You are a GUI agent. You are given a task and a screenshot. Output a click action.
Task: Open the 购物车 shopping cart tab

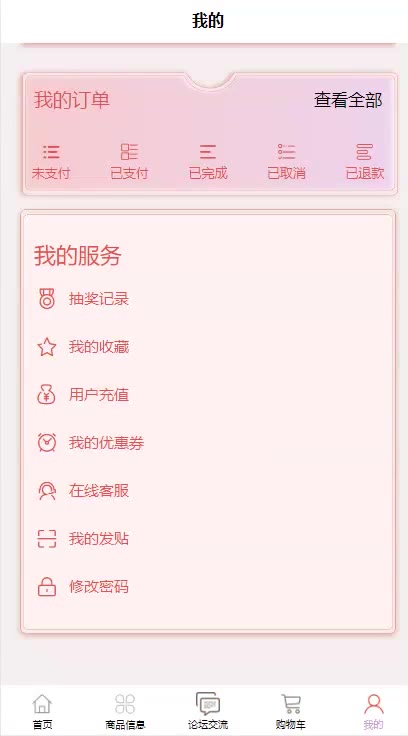click(x=291, y=712)
